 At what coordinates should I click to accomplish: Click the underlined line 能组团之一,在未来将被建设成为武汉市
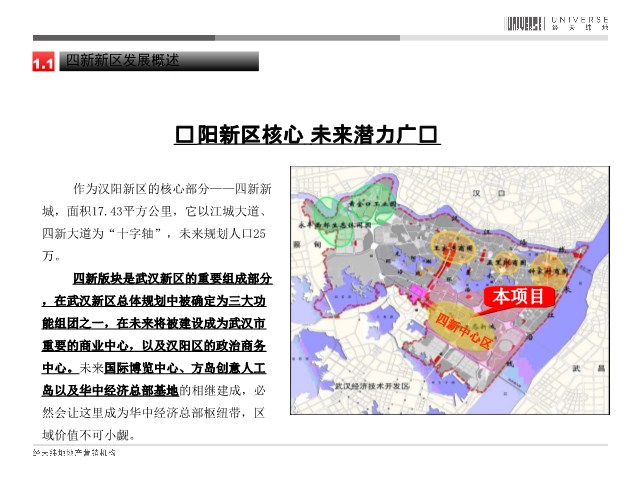coord(154,324)
